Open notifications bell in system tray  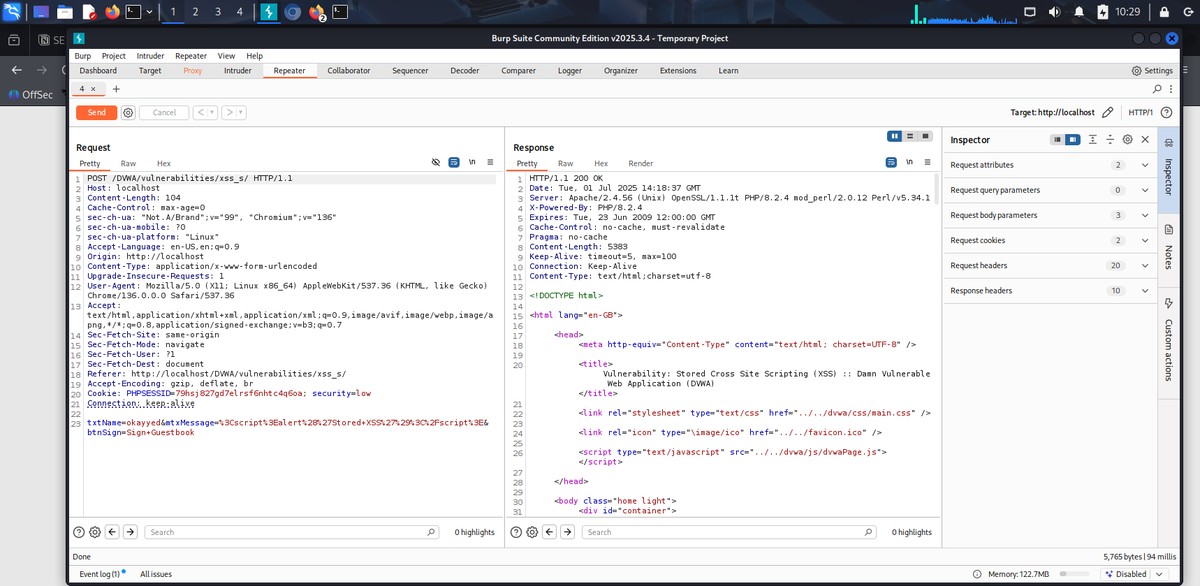point(1079,12)
